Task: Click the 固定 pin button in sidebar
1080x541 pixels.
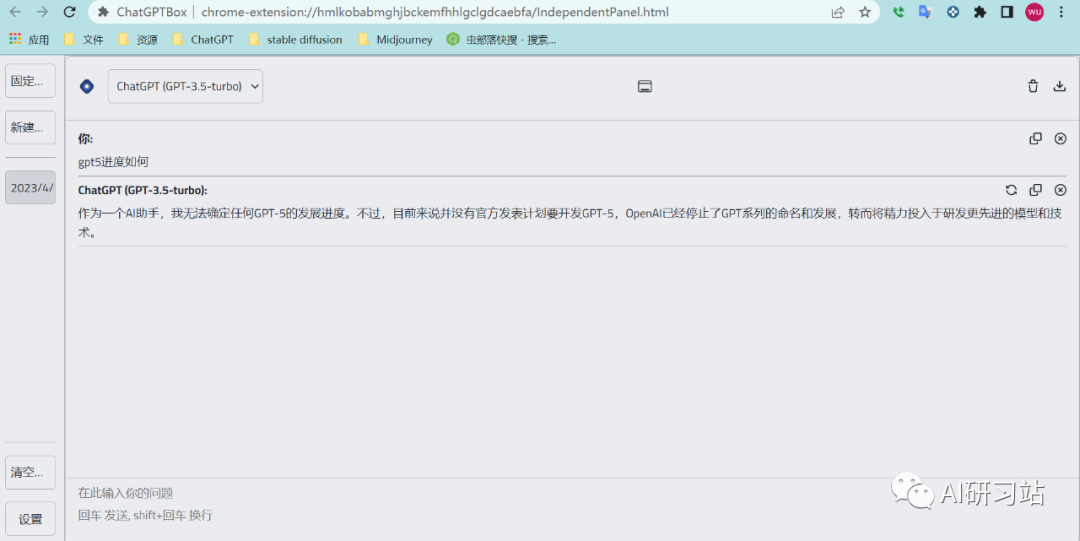Action: [30, 81]
